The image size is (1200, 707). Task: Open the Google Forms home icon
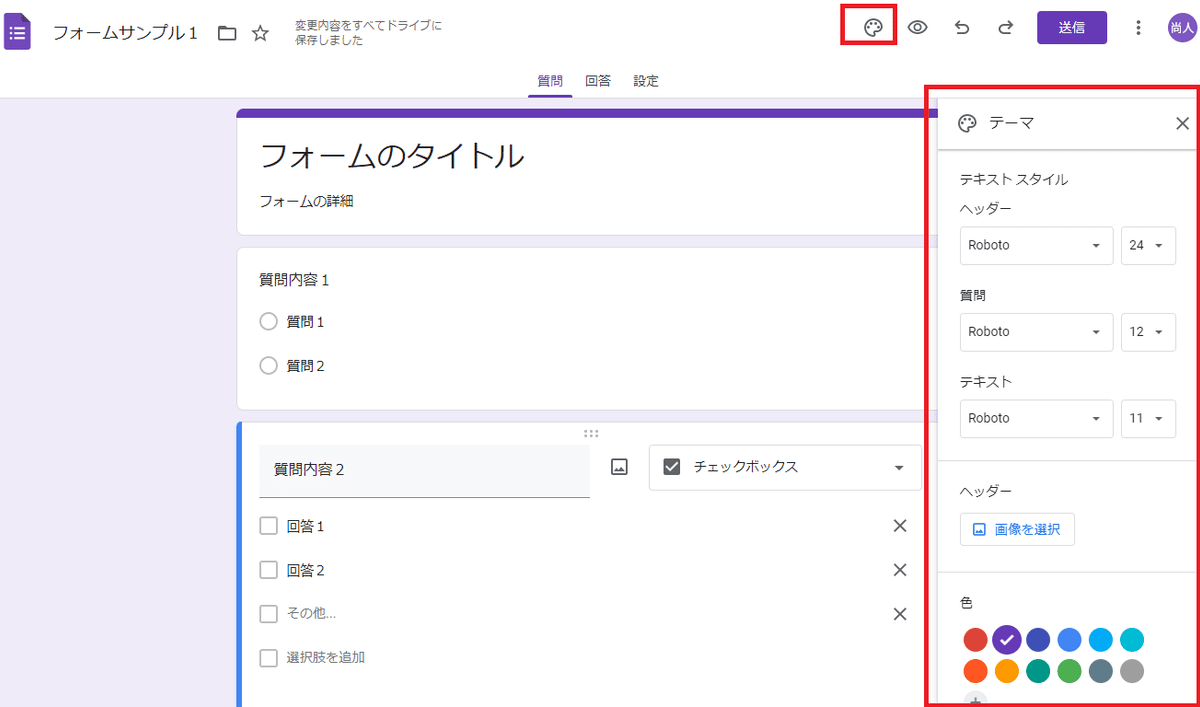[x=18, y=32]
